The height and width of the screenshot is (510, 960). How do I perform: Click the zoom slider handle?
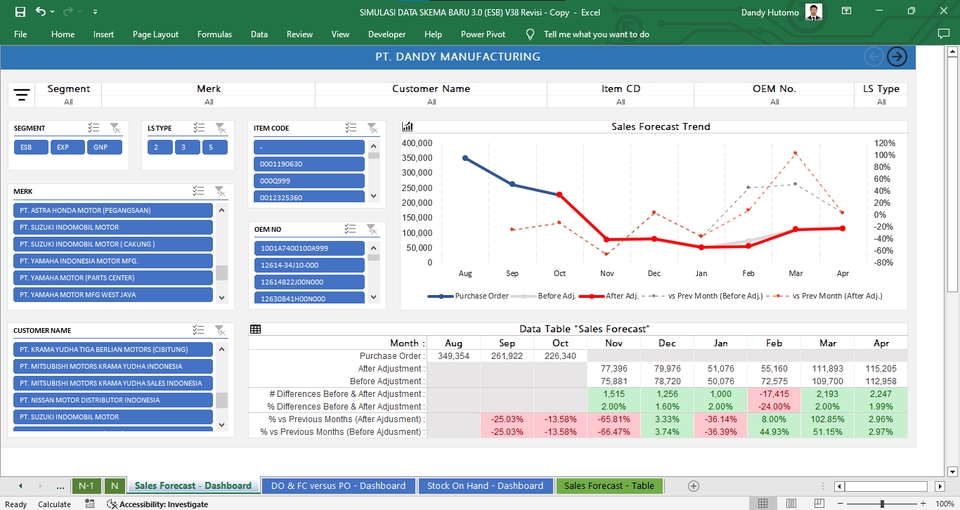pos(882,503)
